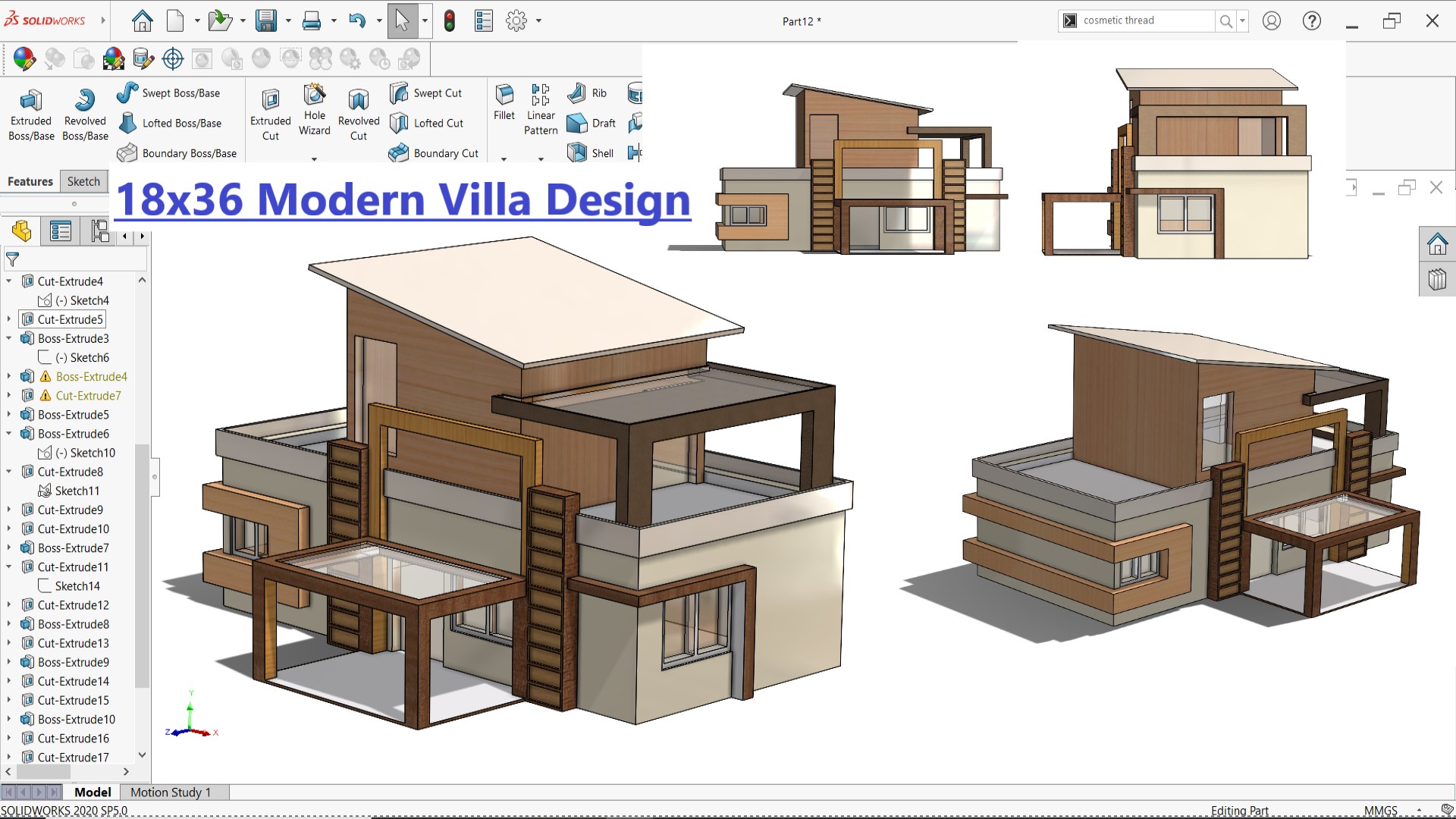The height and width of the screenshot is (819, 1456).
Task: Select the Revolved Boss/Base tool
Action: point(85,114)
